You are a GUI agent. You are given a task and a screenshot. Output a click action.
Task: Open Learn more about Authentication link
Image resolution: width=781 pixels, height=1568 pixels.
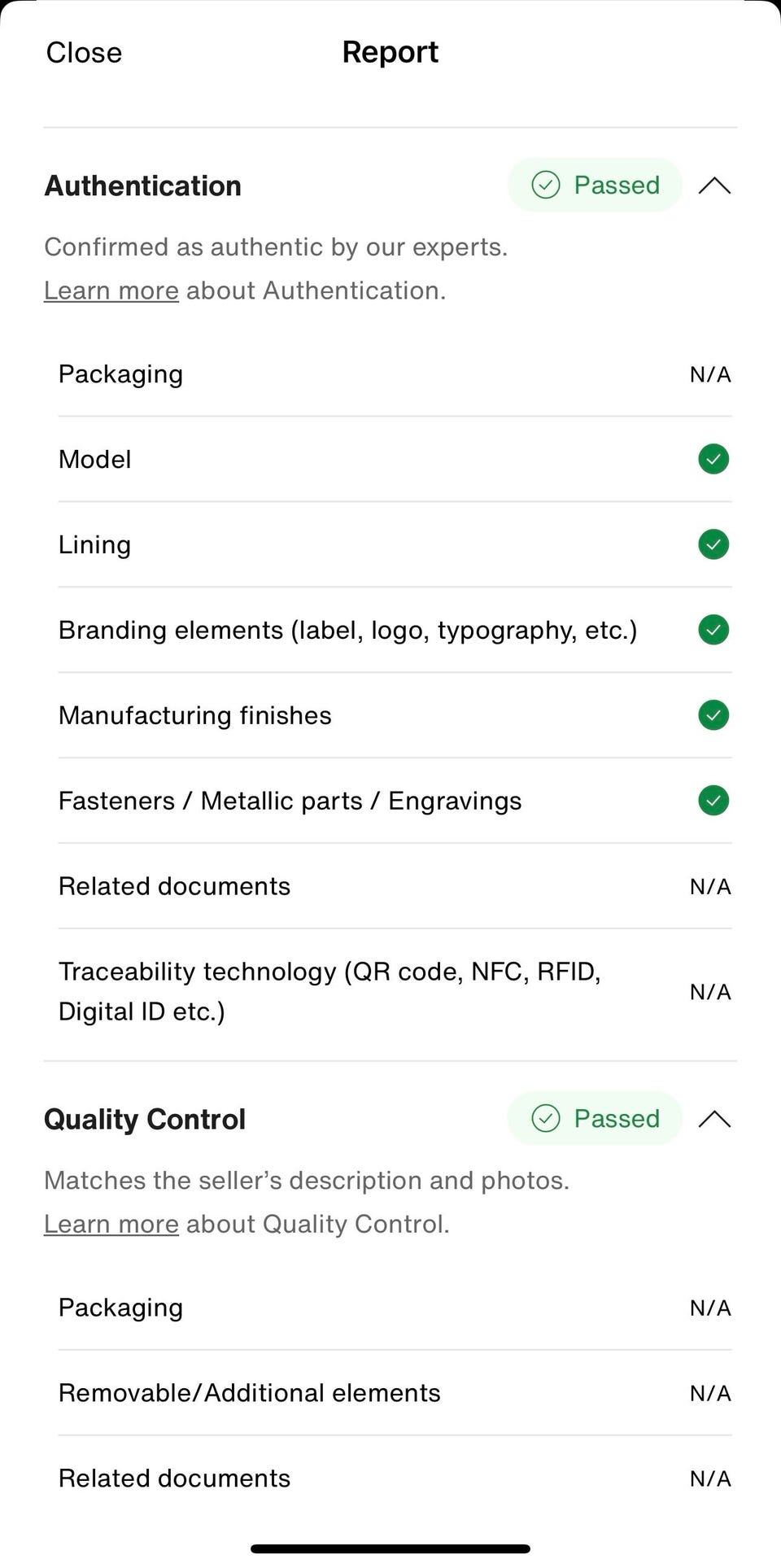111,290
